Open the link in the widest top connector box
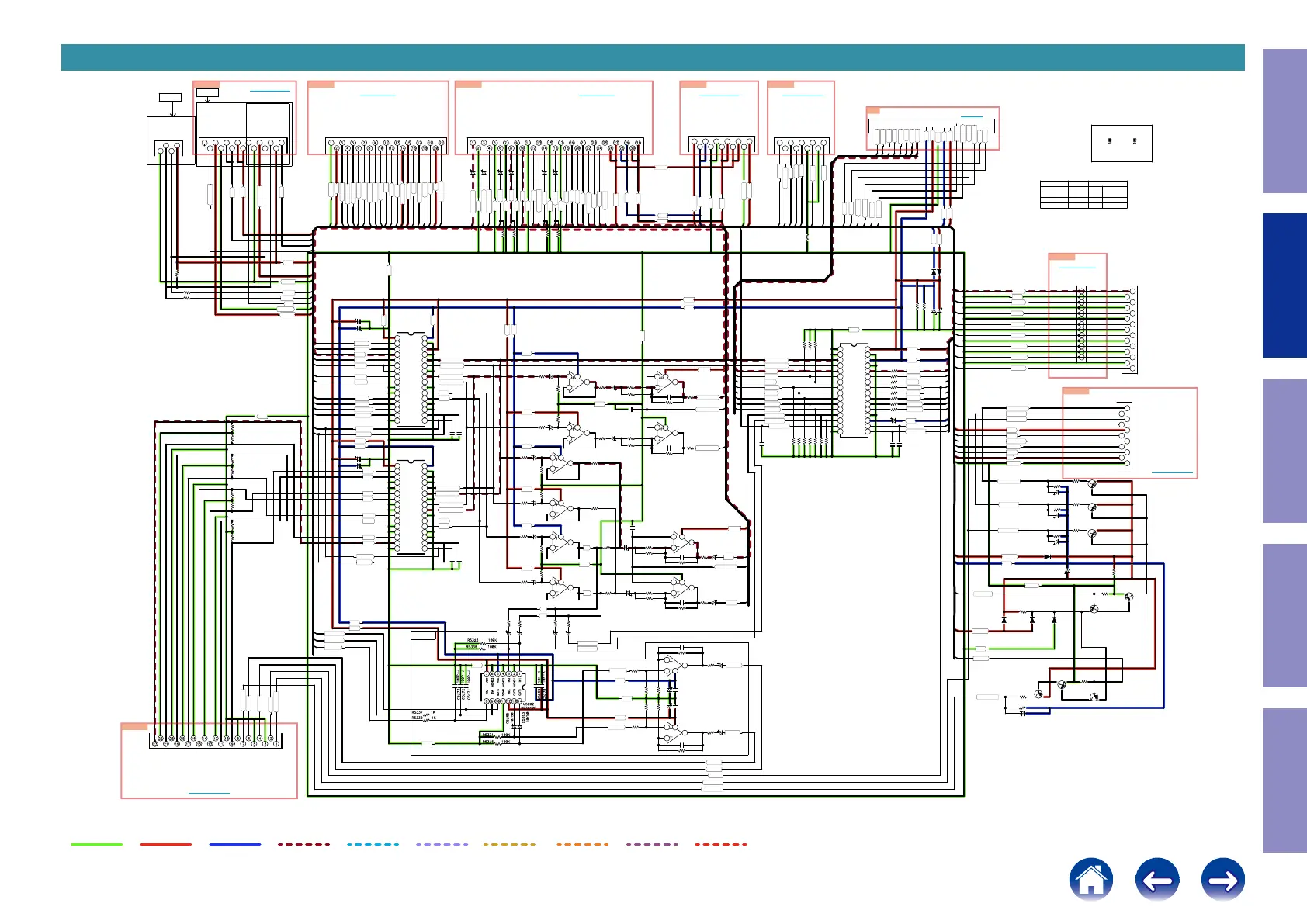This screenshot has width=1307, height=924. (x=596, y=95)
